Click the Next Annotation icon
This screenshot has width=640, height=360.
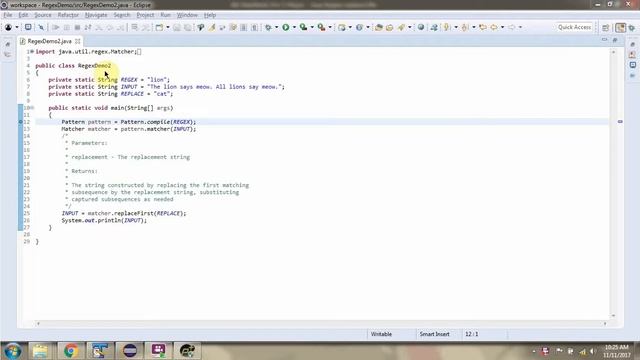coord(447,27)
